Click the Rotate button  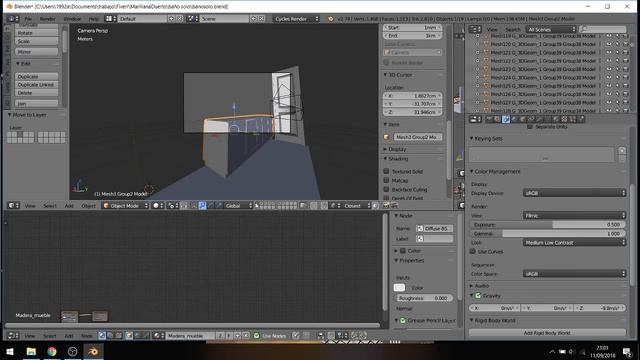(x=36, y=33)
